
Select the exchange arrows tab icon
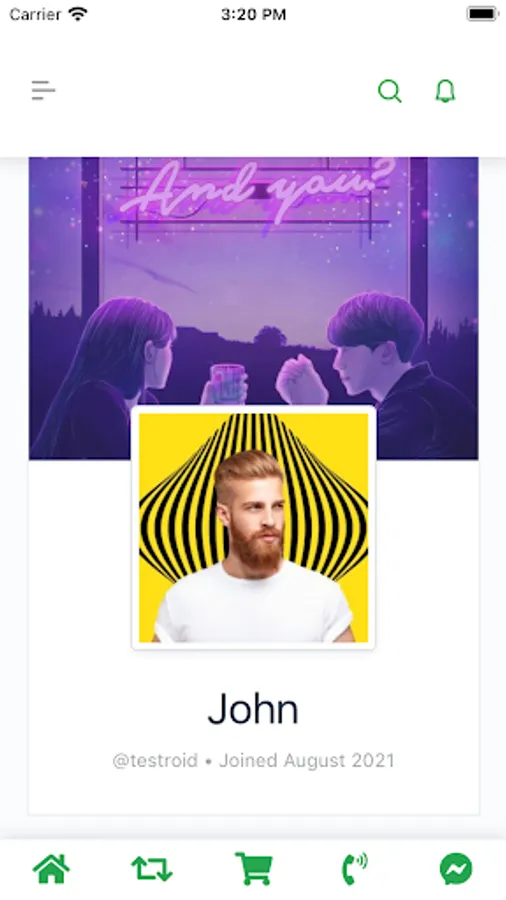tap(152, 869)
